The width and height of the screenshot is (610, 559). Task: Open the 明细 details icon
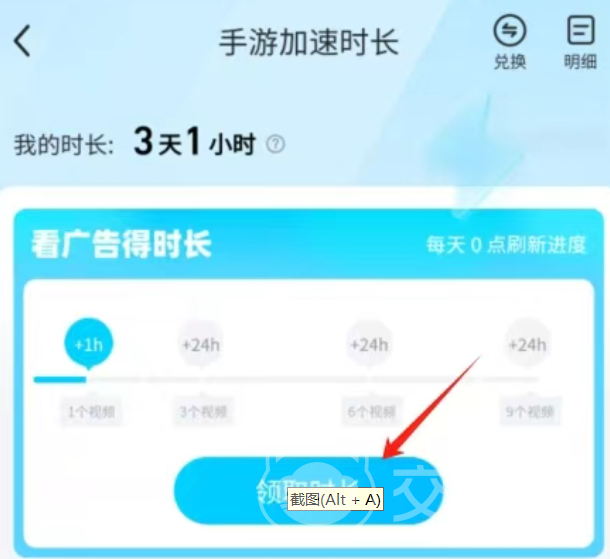(x=580, y=30)
